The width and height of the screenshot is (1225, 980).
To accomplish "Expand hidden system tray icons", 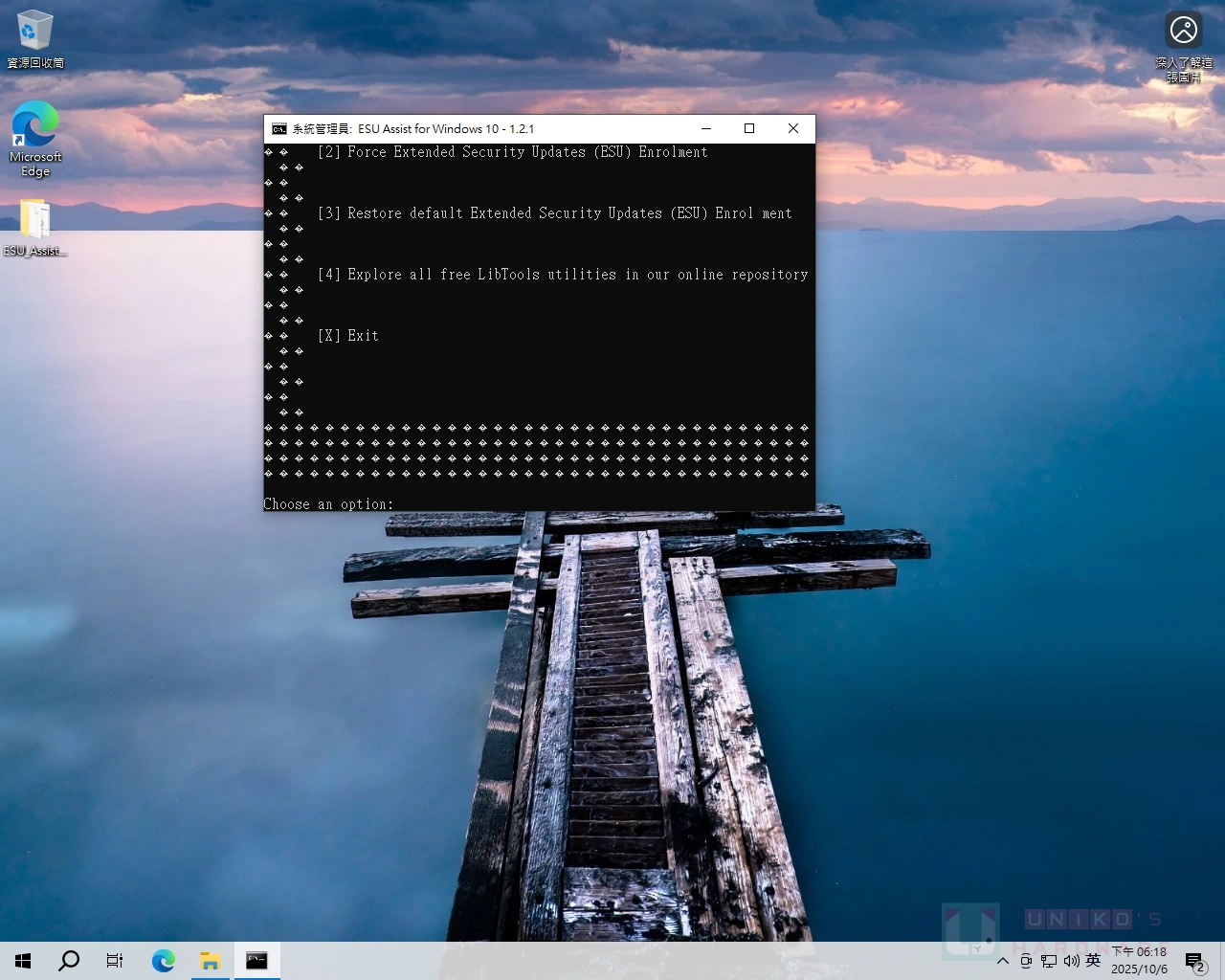I will tap(1003, 961).
